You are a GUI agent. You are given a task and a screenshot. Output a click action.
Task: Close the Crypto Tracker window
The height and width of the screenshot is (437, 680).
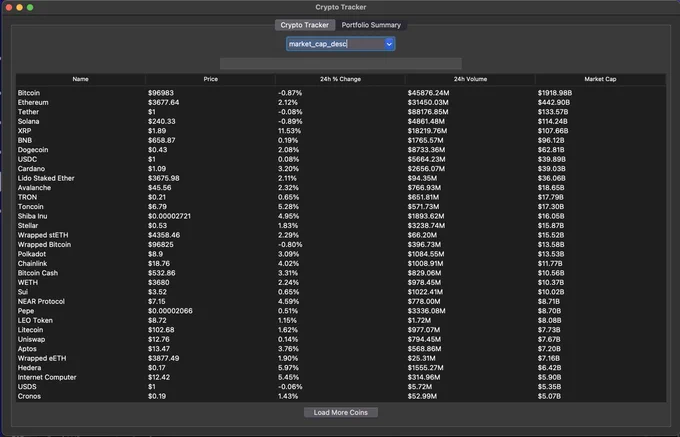point(9,7)
